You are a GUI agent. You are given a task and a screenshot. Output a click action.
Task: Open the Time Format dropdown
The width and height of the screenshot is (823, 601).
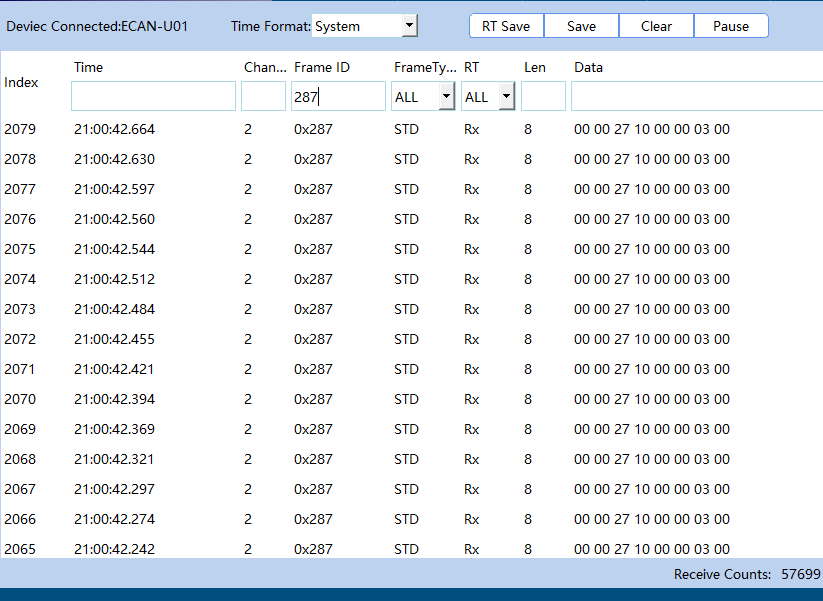click(x=409, y=26)
